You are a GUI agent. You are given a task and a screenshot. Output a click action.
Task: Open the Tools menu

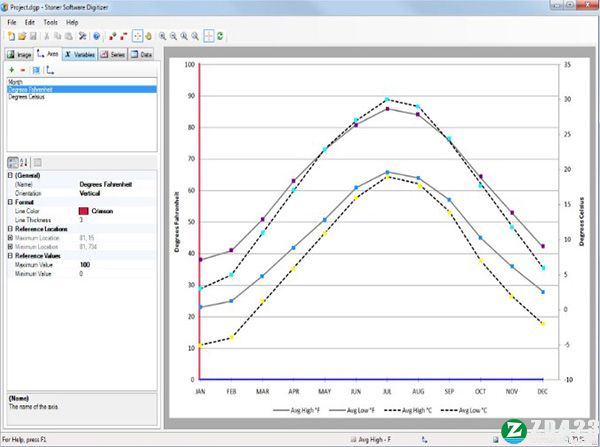51,22
